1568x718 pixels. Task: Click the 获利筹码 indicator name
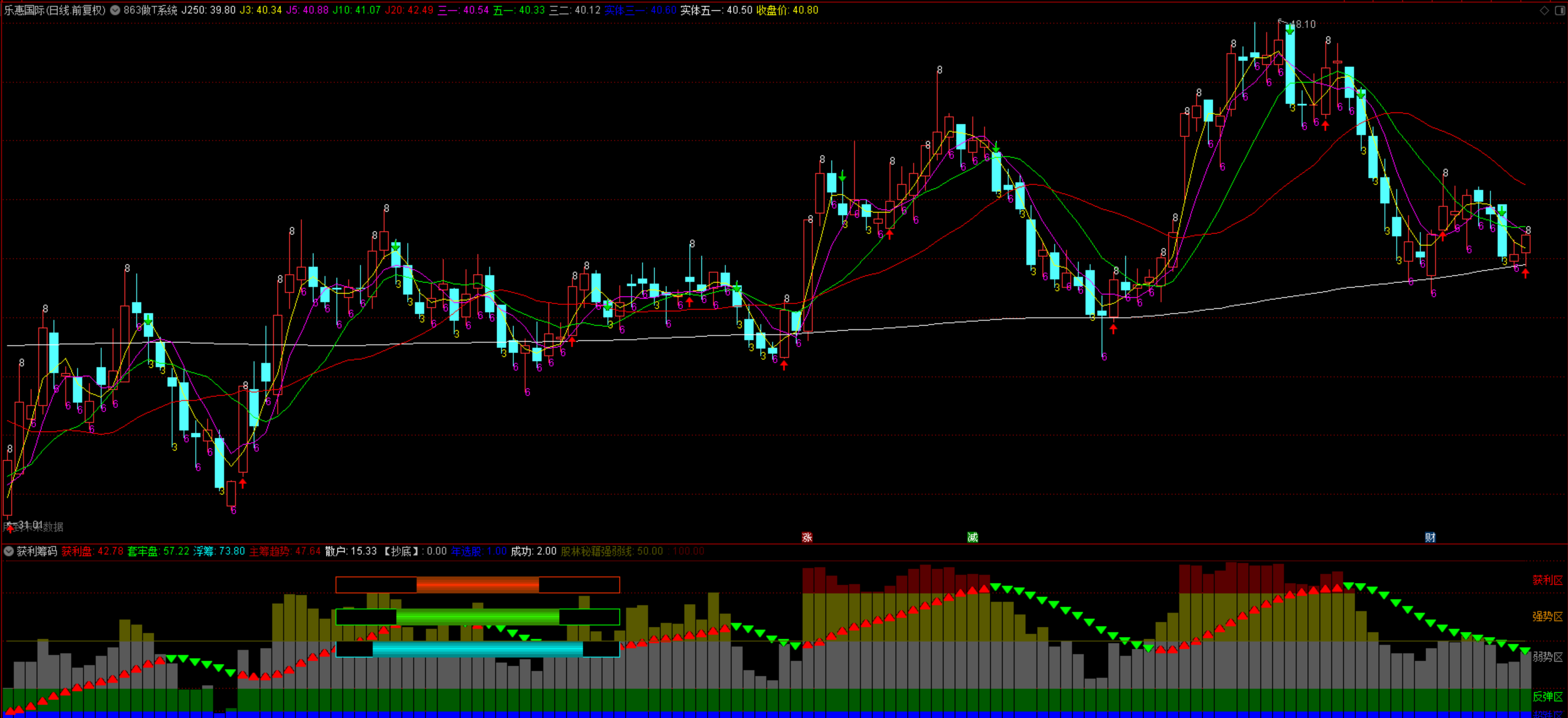click(x=37, y=551)
